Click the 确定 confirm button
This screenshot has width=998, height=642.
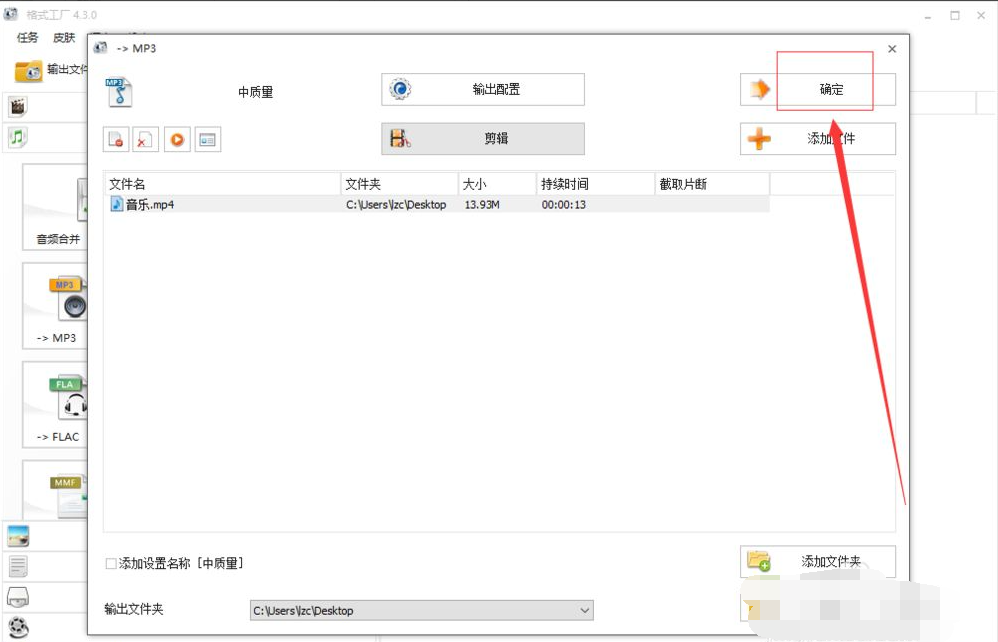click(818, 89)
